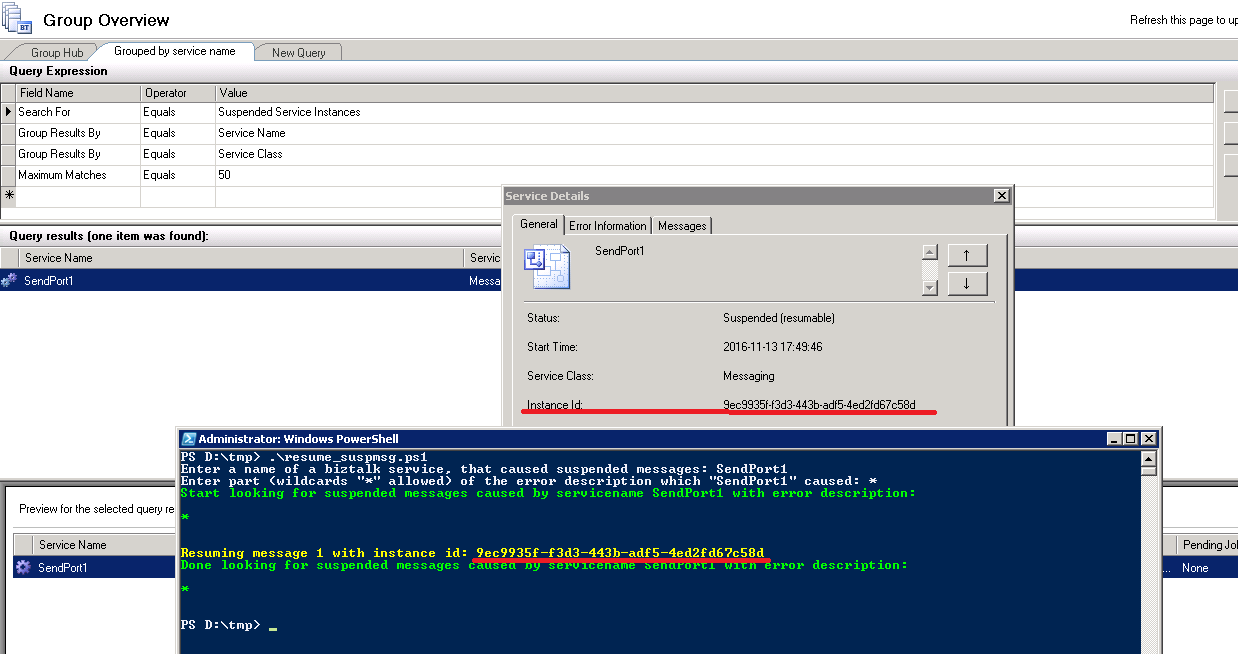Select the General tab in Service Details
The image size is (1238, 654).
click(539, 224)
